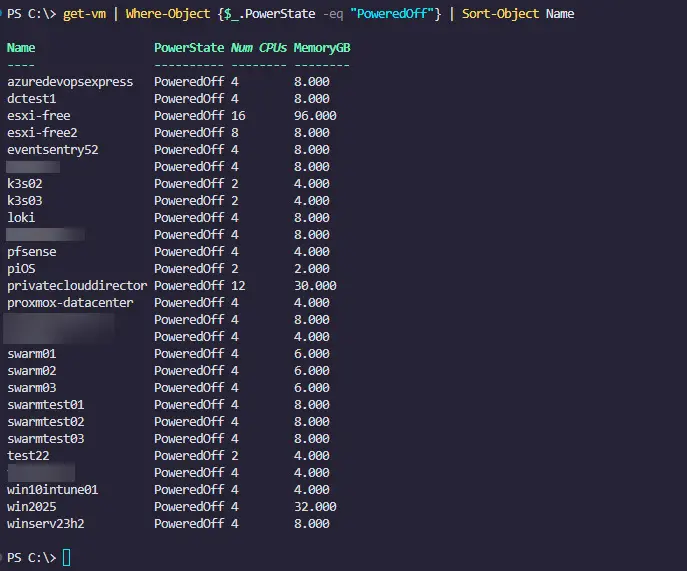
Task: Click the Num CPUs column header
Action: click(259, 48)
